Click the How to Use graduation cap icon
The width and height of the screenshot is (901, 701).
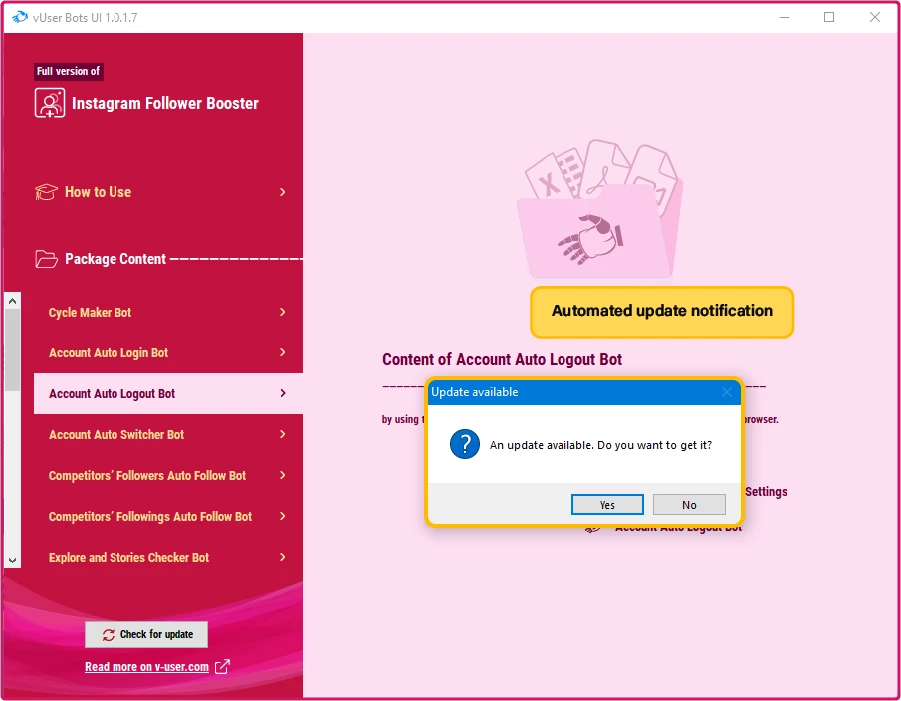coord(47,192)
